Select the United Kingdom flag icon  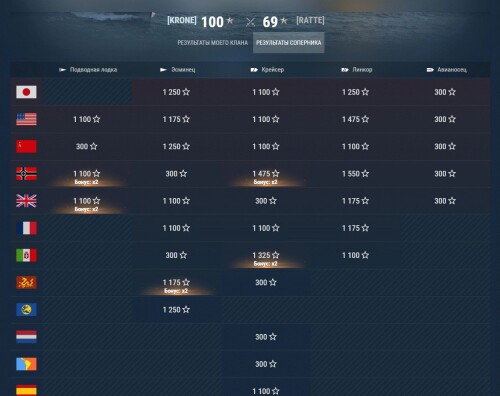pyautogui.click(x=26, y=201)
